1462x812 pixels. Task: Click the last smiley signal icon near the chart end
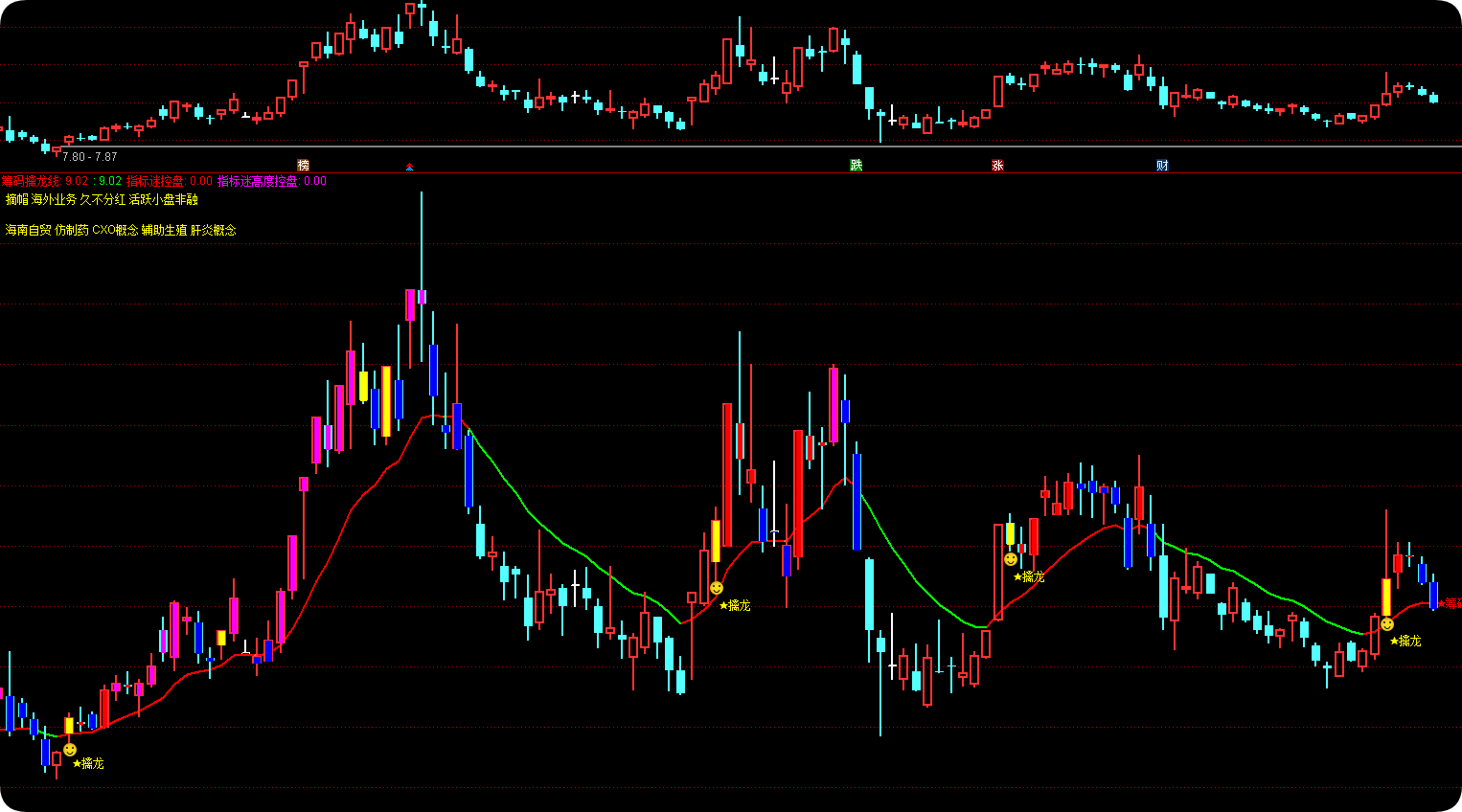click(1387, 624)
